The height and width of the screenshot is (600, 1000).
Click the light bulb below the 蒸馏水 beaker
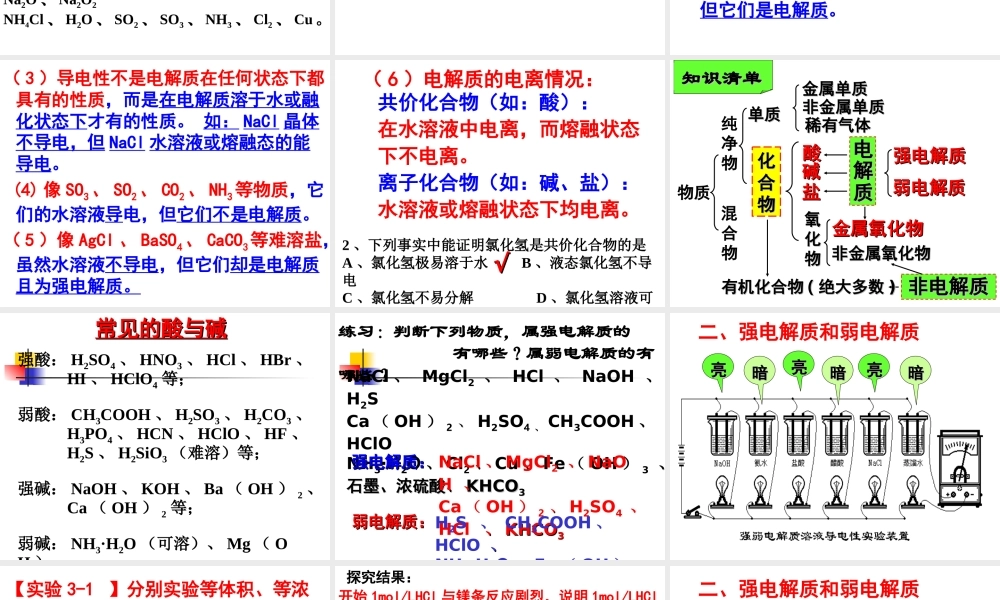(x=913, y=491)
